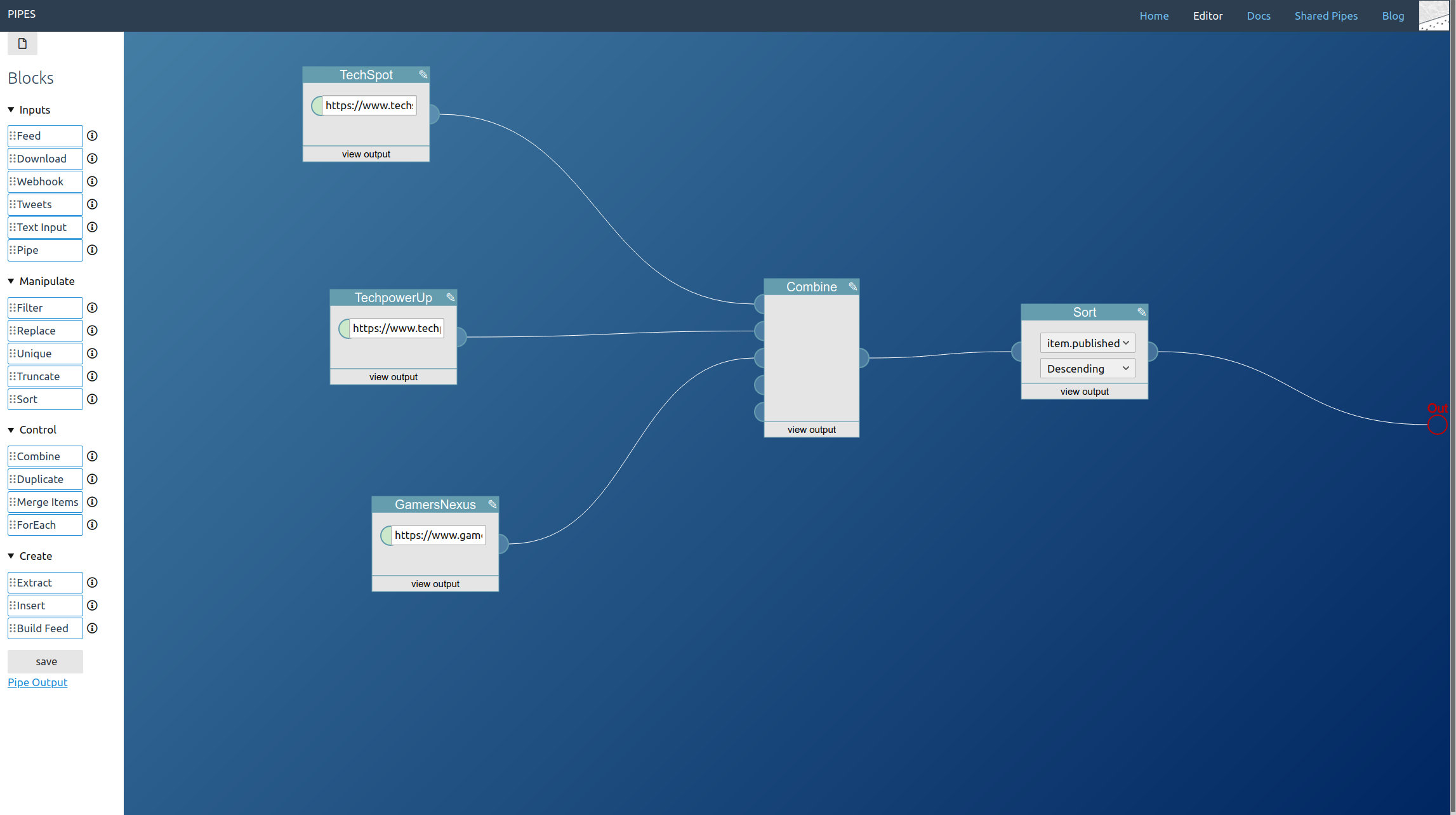
Task: Open info icon next to Webhook block
Action: coord(92,182)
